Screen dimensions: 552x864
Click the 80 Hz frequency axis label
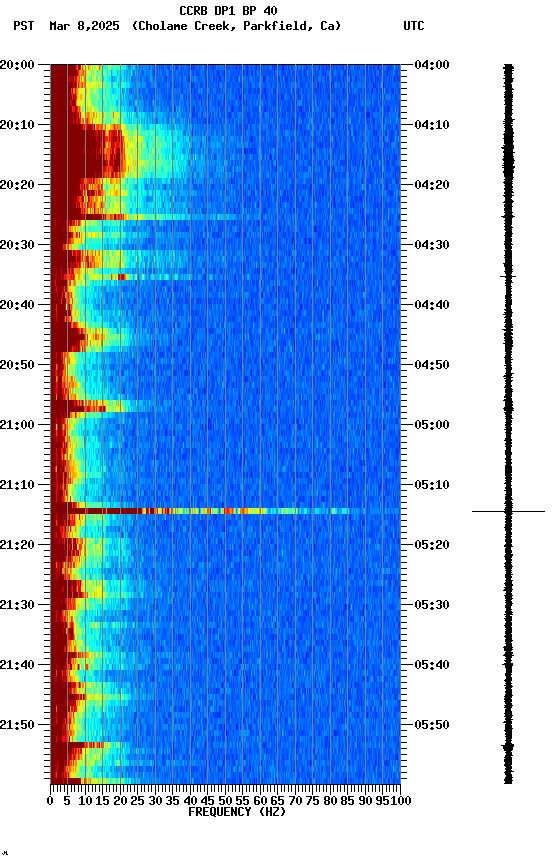click(x=330, y=802)
